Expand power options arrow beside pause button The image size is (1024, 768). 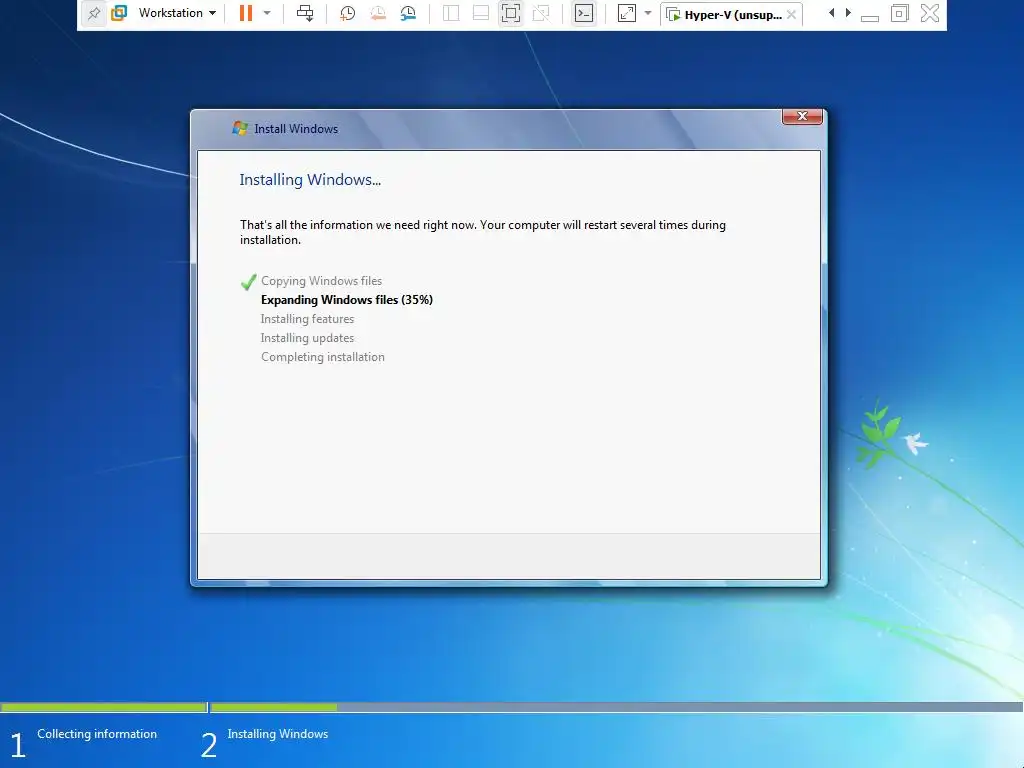(266, 13)
